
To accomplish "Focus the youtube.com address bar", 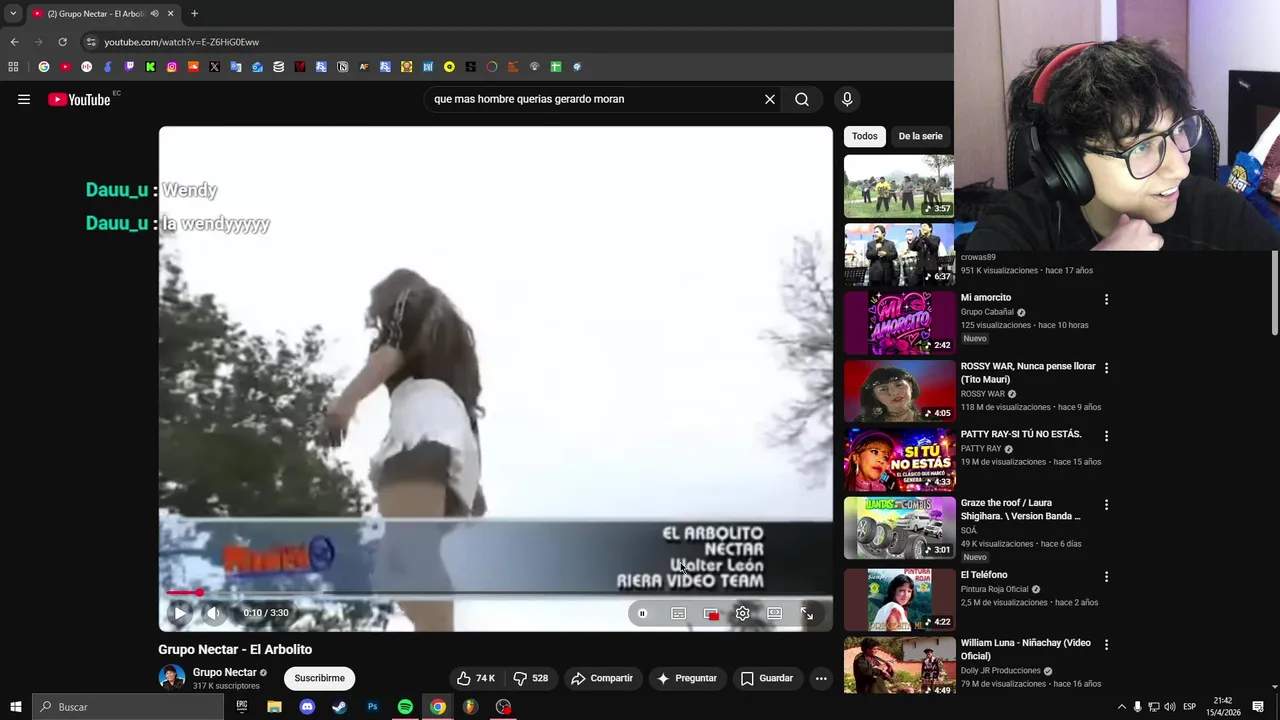I will coord(510,42).
